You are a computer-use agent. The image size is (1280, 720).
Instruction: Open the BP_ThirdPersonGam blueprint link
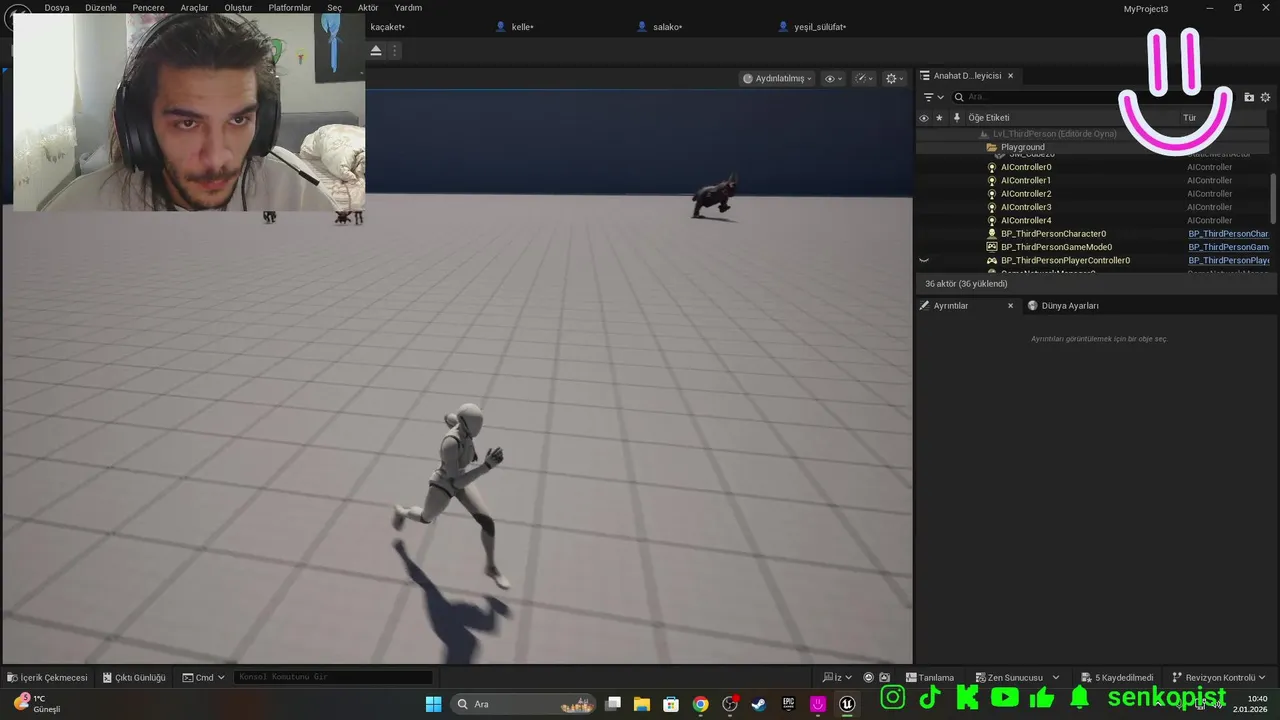pos(1228,247)
